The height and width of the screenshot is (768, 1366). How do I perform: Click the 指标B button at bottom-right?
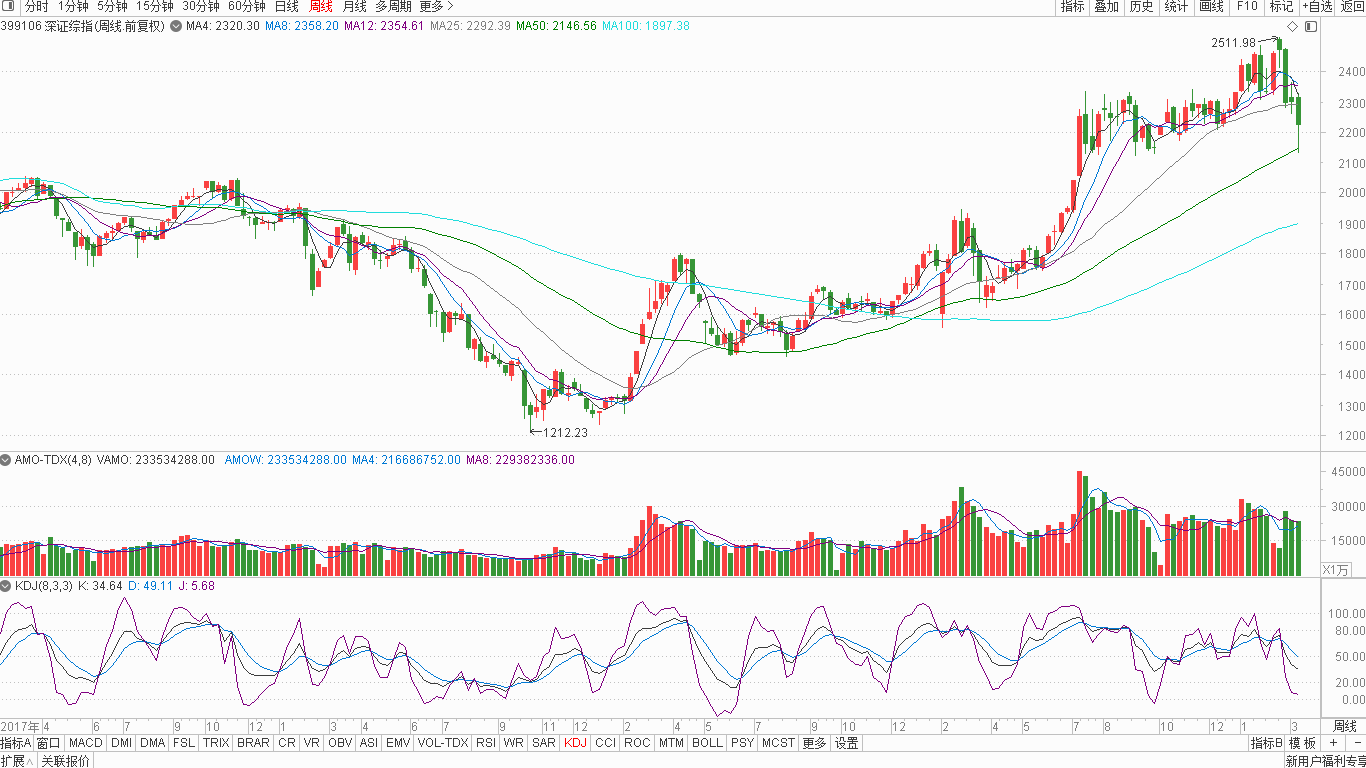(1266, 743)
